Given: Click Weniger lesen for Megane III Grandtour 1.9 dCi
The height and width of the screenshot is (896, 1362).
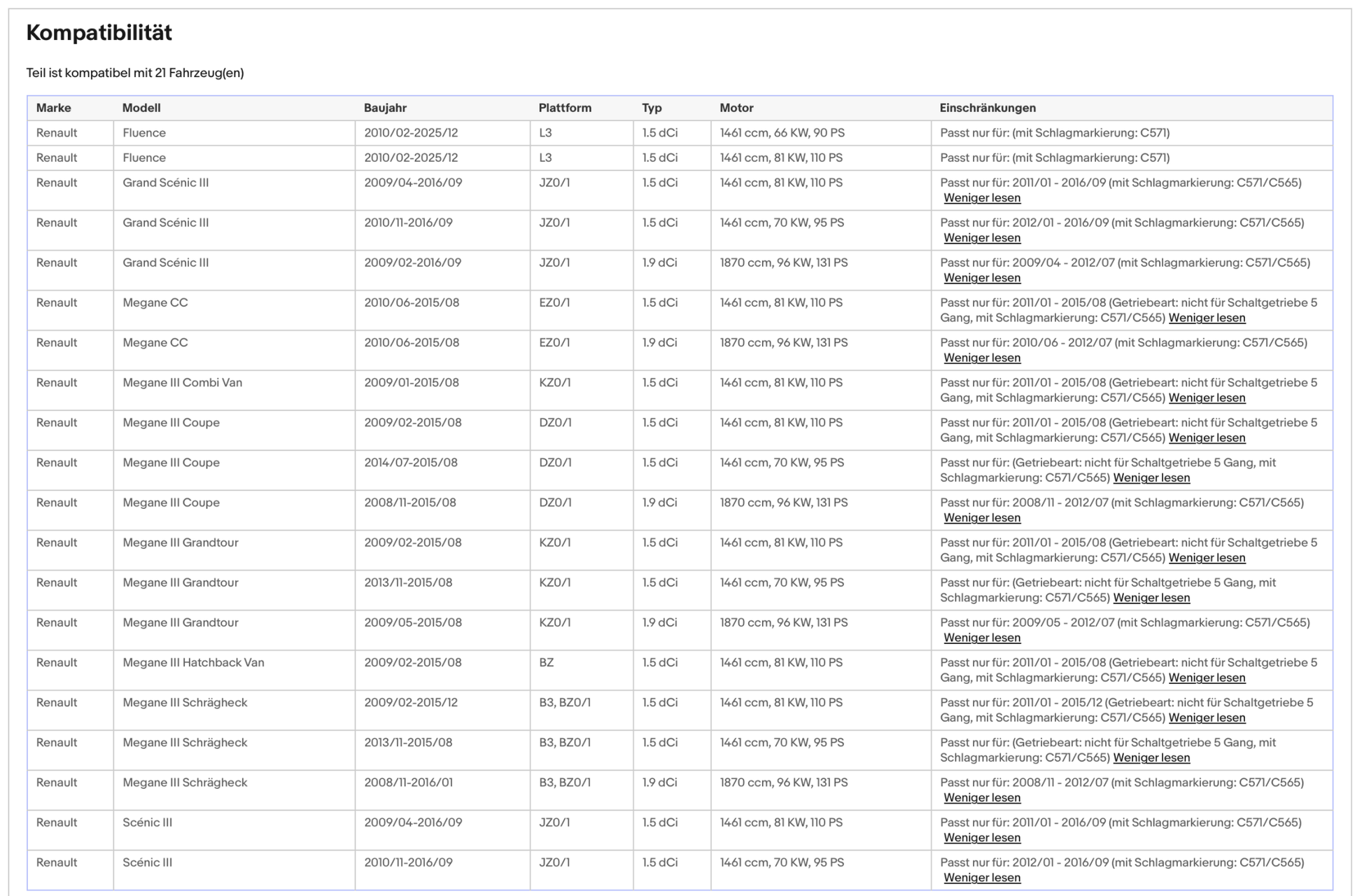Looking at the screenshot, I should (x=982, y=638).
